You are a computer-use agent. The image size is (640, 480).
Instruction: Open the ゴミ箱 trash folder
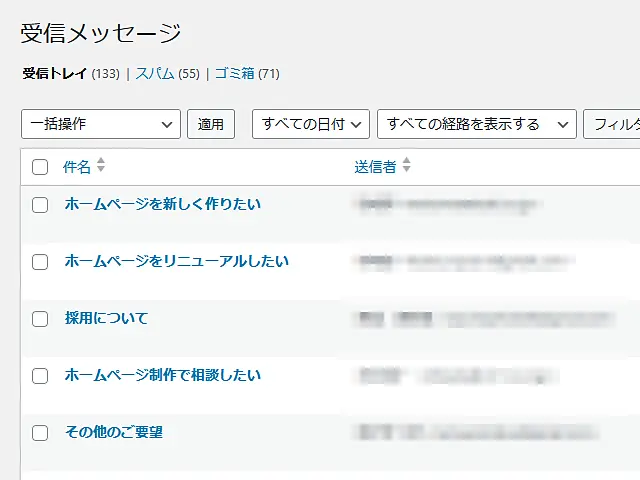(235, 74)
